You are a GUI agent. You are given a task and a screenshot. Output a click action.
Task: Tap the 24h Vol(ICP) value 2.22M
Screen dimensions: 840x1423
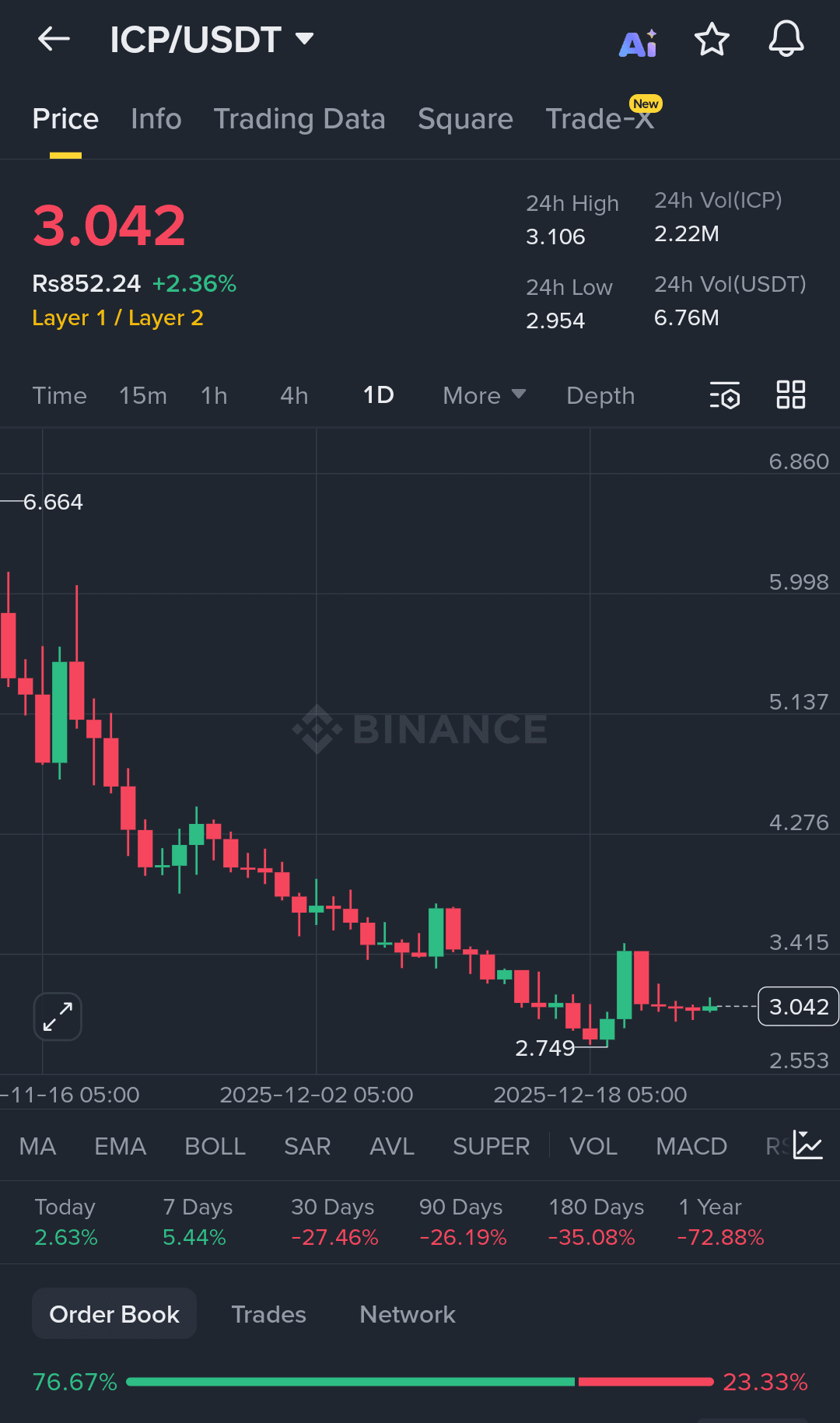pos(687,233)
